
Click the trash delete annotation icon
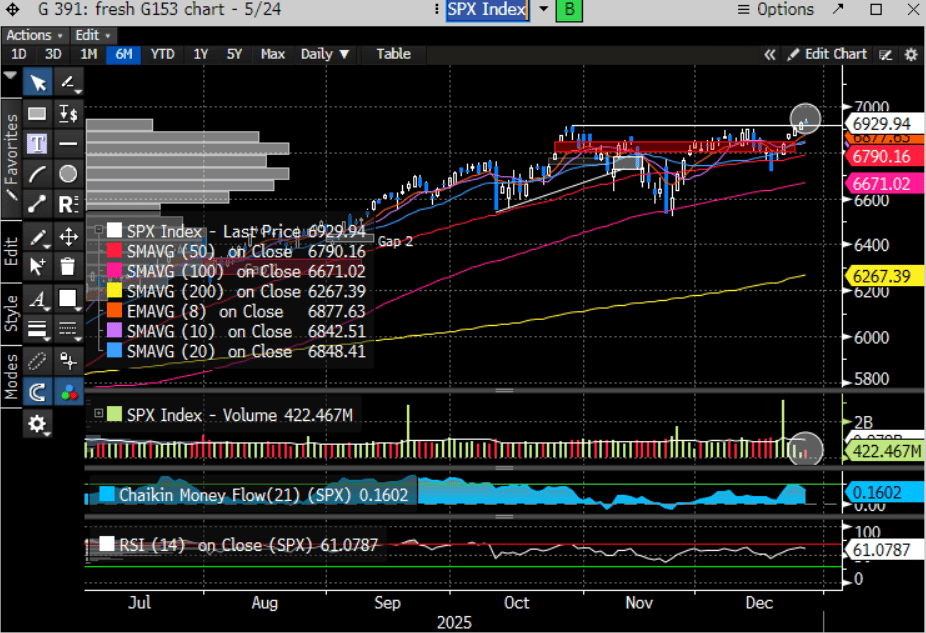click(69, 267)
